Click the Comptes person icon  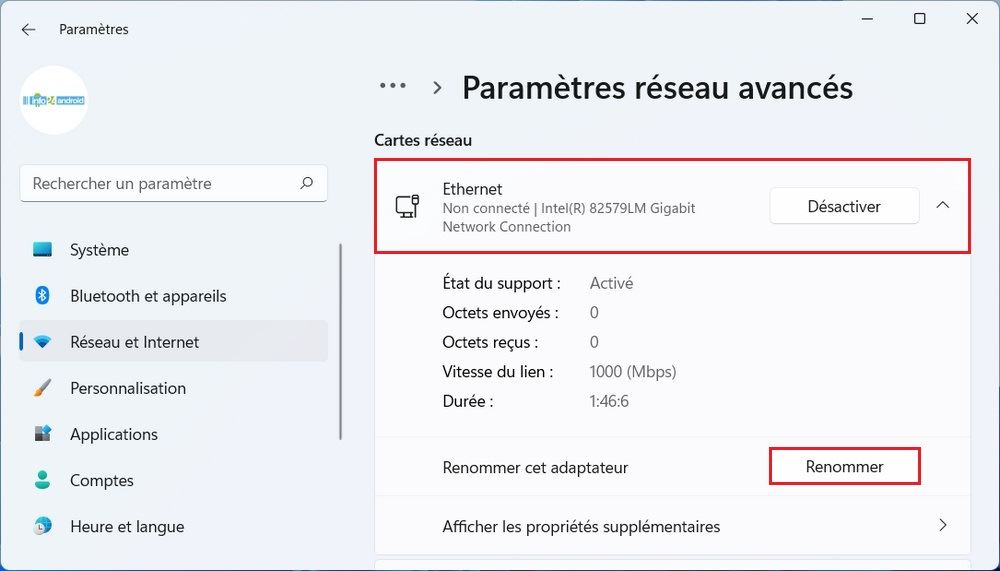pyautogui.click(x=42, y=480)
